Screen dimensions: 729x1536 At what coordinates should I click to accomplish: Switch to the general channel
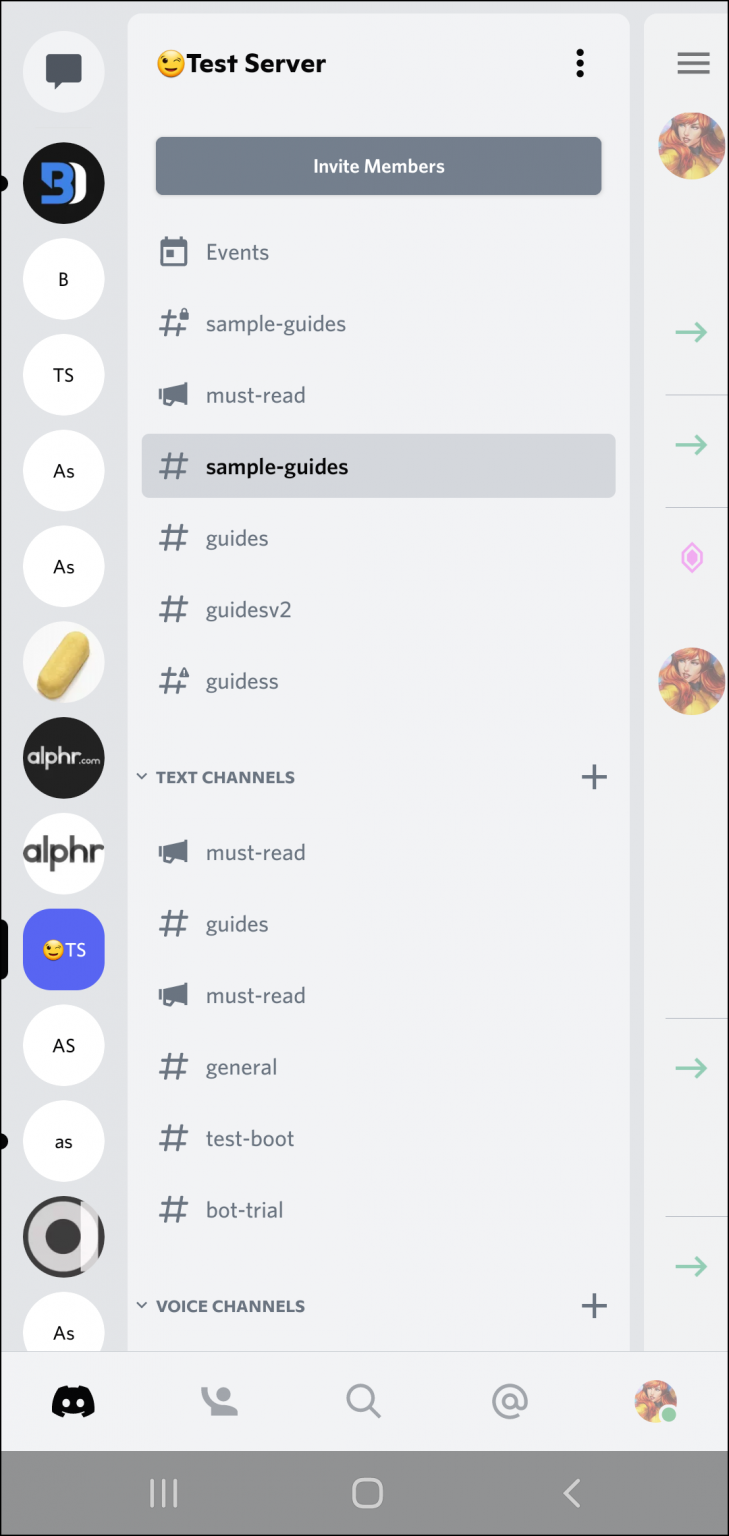coord(241,1066)
